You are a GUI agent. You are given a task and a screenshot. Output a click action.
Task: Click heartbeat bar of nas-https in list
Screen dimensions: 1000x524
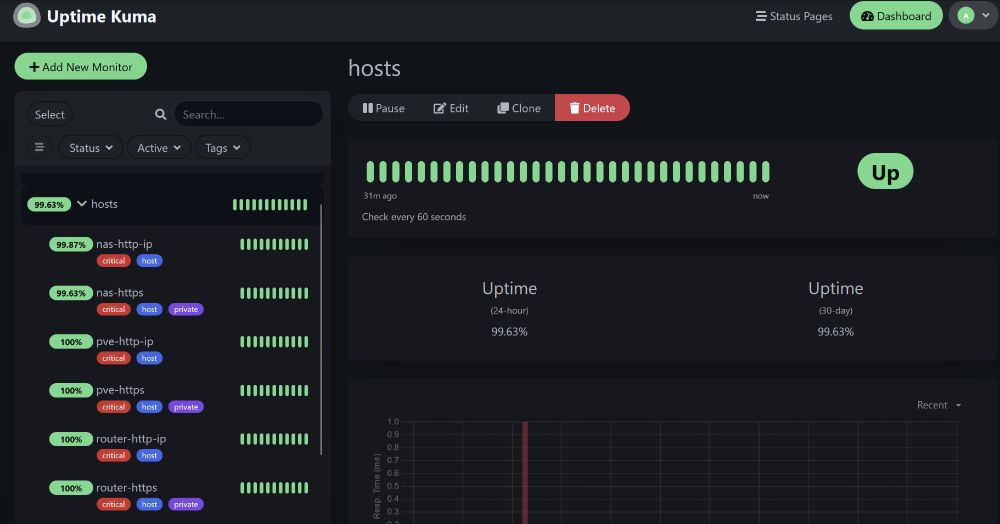point(274,293)
